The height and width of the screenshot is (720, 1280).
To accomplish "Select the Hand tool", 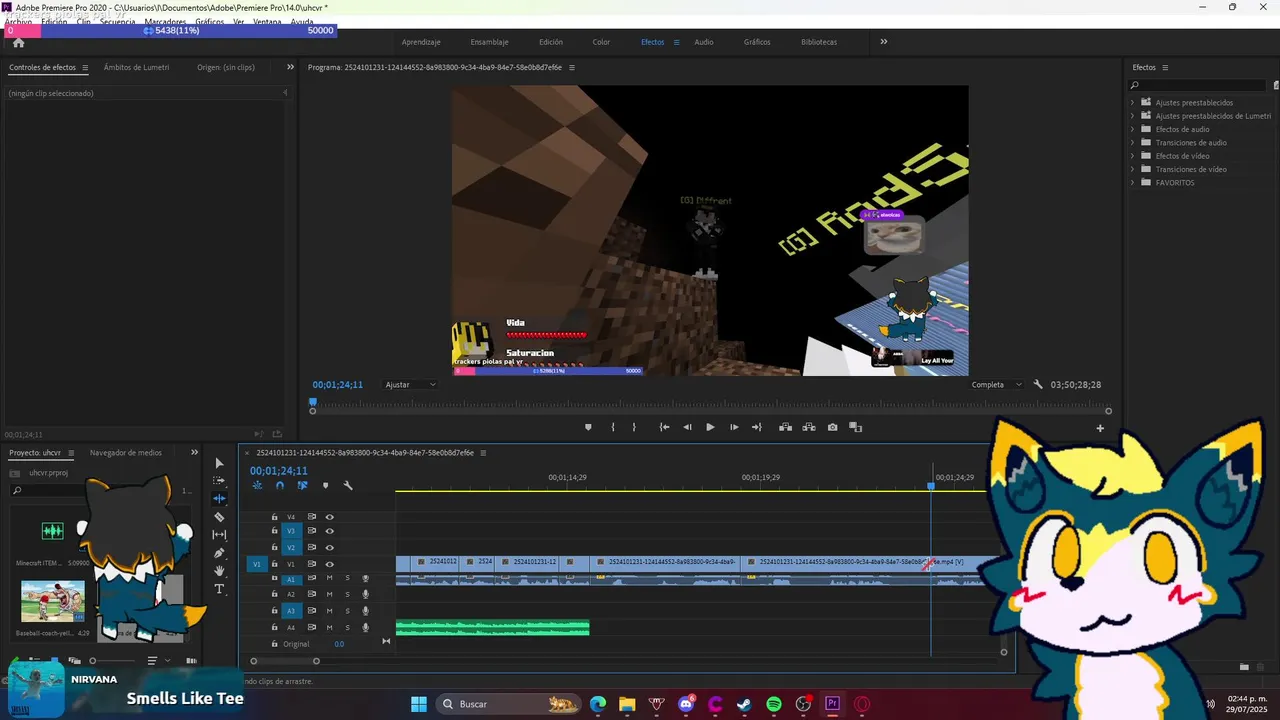I will 219,571.
